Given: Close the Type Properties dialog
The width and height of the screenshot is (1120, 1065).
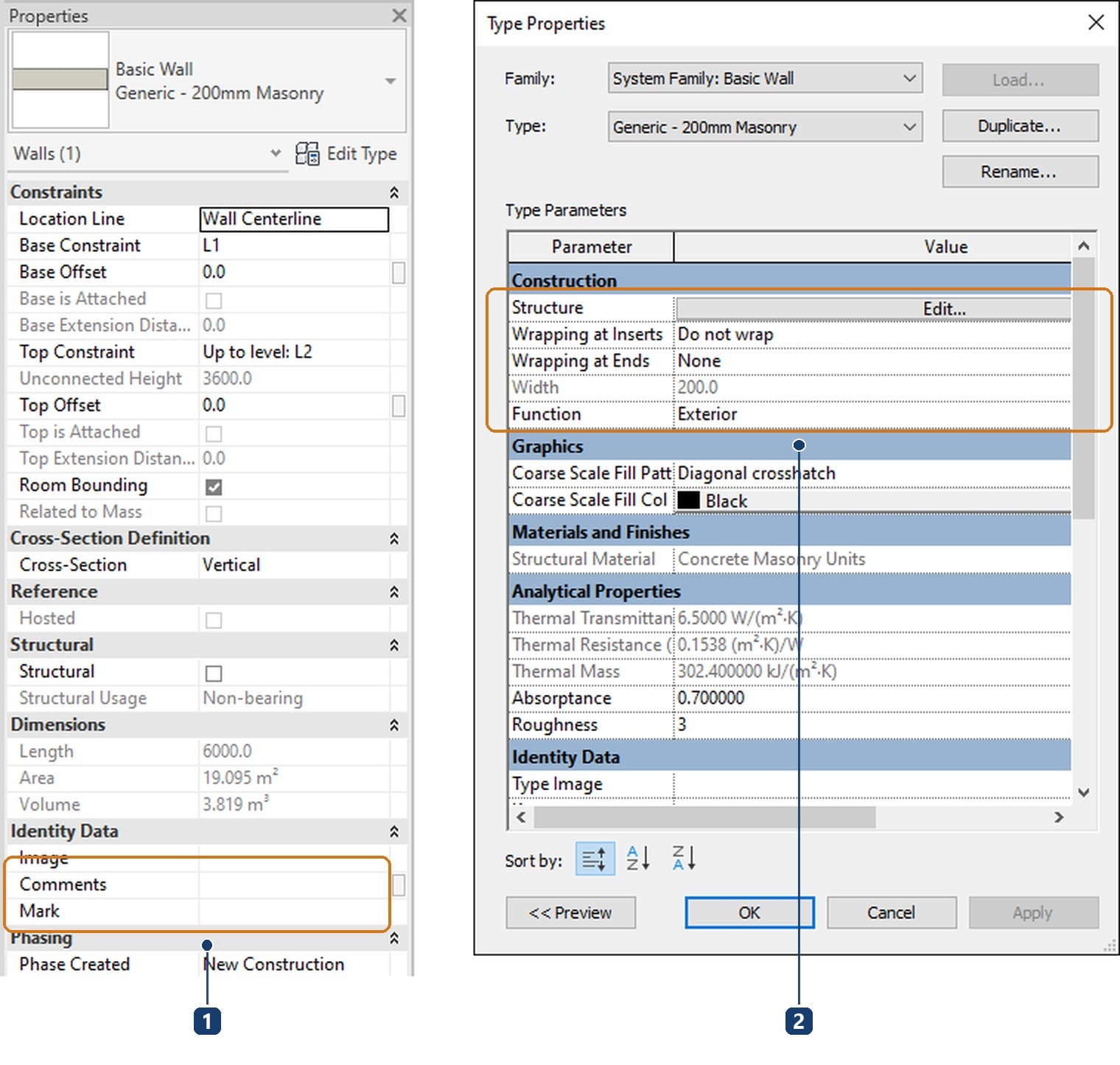Looking at the screenshot, I should coord(1096,23).
